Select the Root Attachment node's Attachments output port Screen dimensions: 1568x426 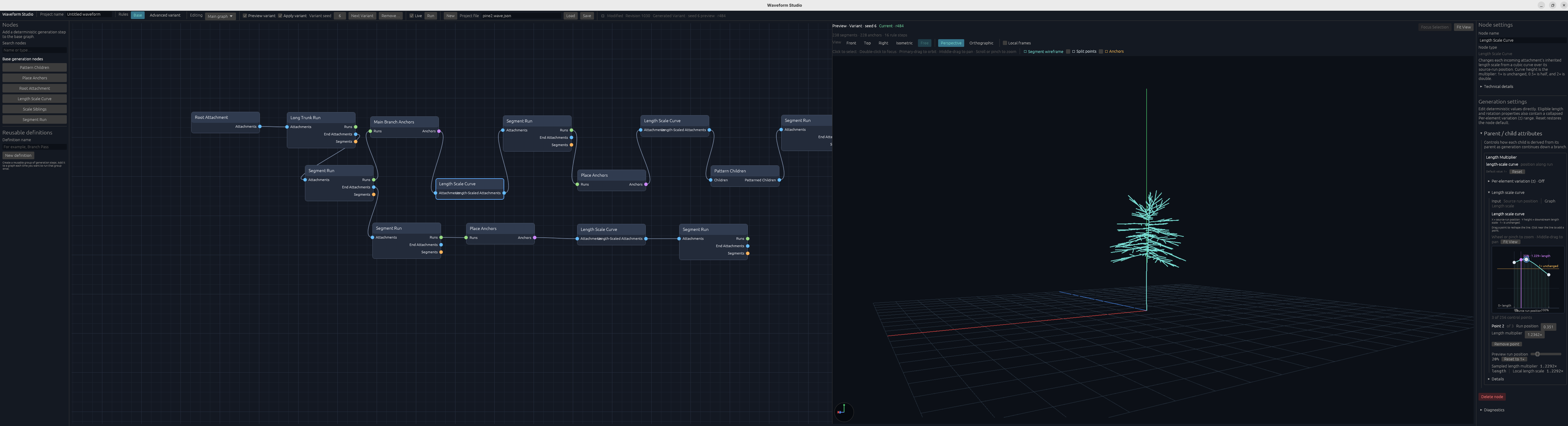coord(260,126)
